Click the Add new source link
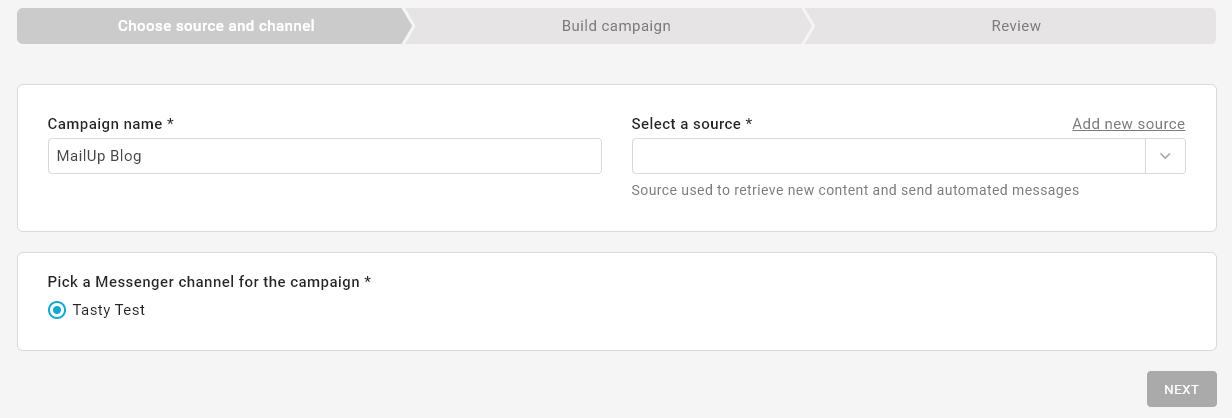Image resolution: width=1232 pixels, height=418 pixels. click(x=1128, y=124)
